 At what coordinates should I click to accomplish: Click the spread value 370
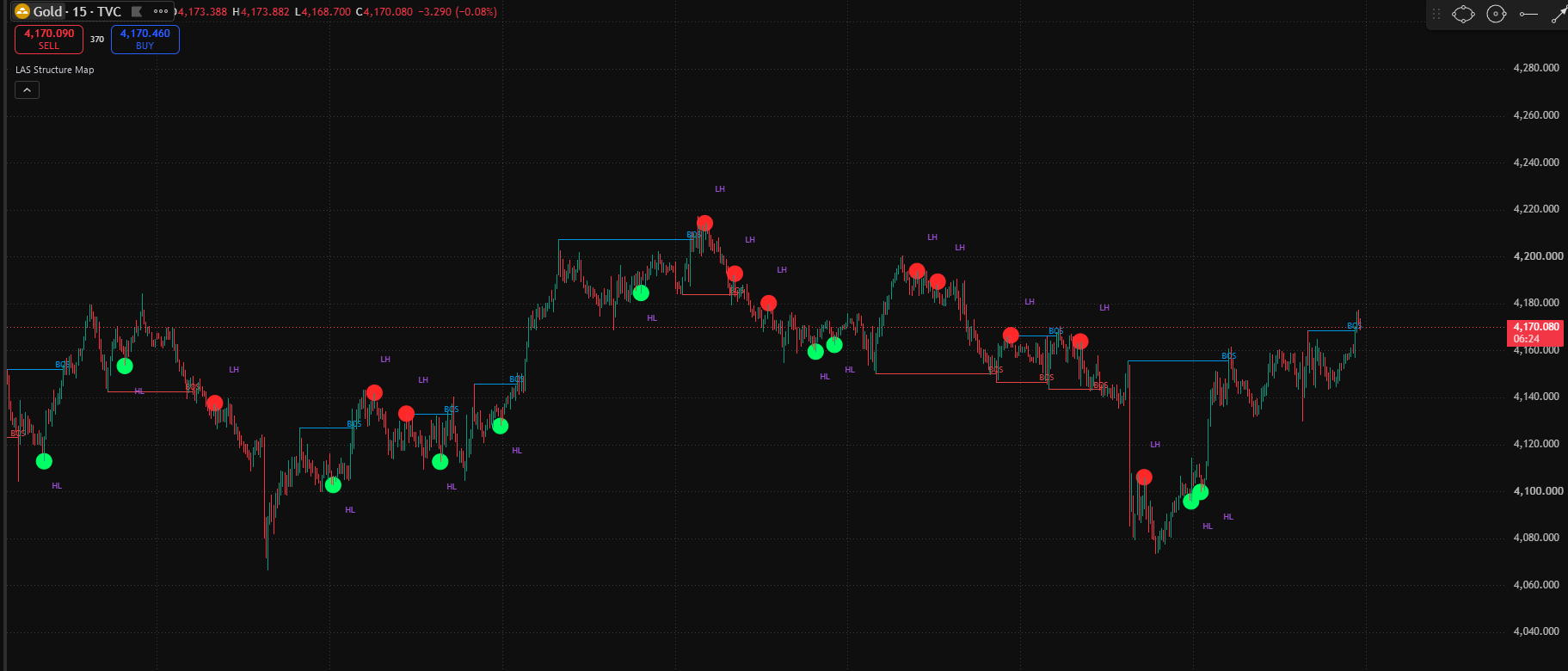pyautogui.click(x=97, y=40)
